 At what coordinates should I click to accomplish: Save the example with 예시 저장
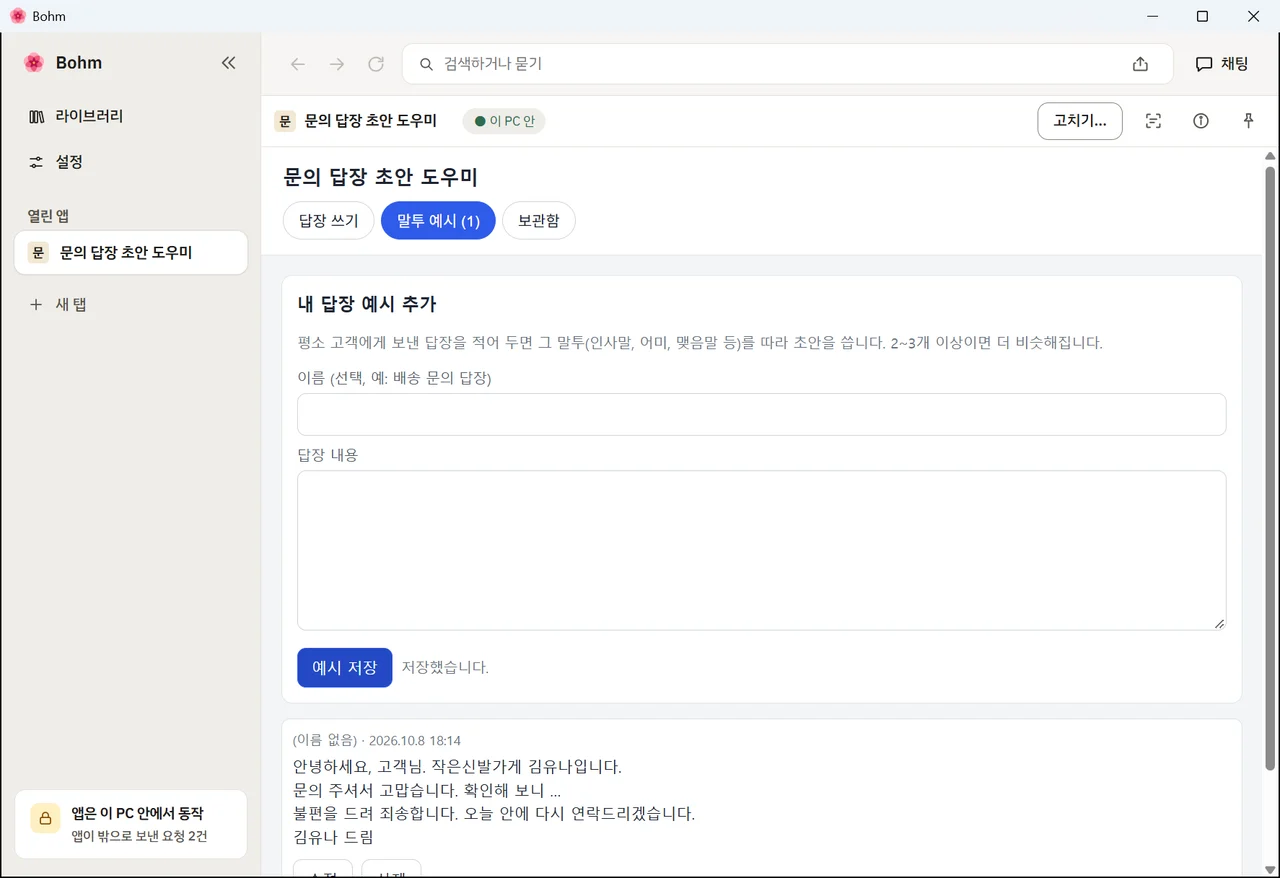click(x=345, y=668)
